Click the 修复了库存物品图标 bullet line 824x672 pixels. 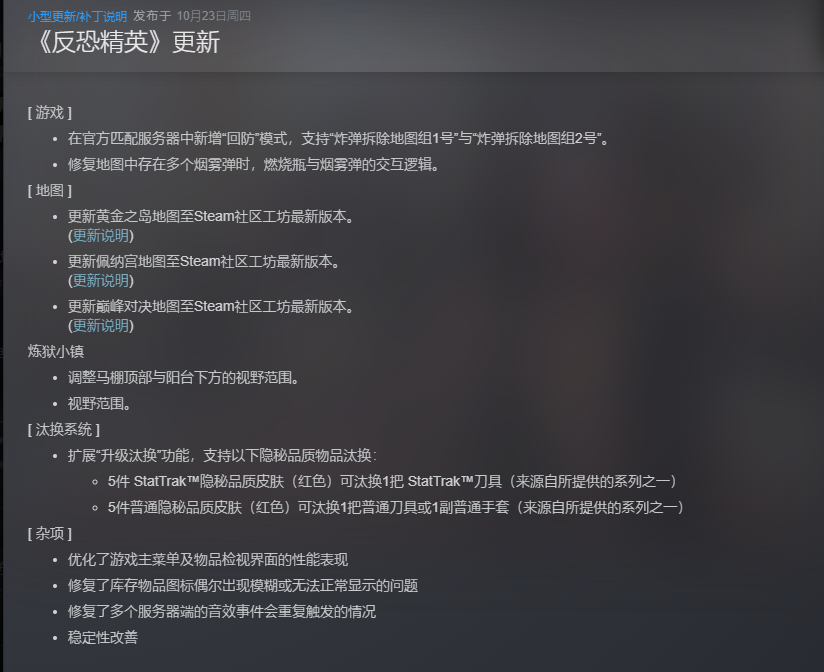[243, 585]
